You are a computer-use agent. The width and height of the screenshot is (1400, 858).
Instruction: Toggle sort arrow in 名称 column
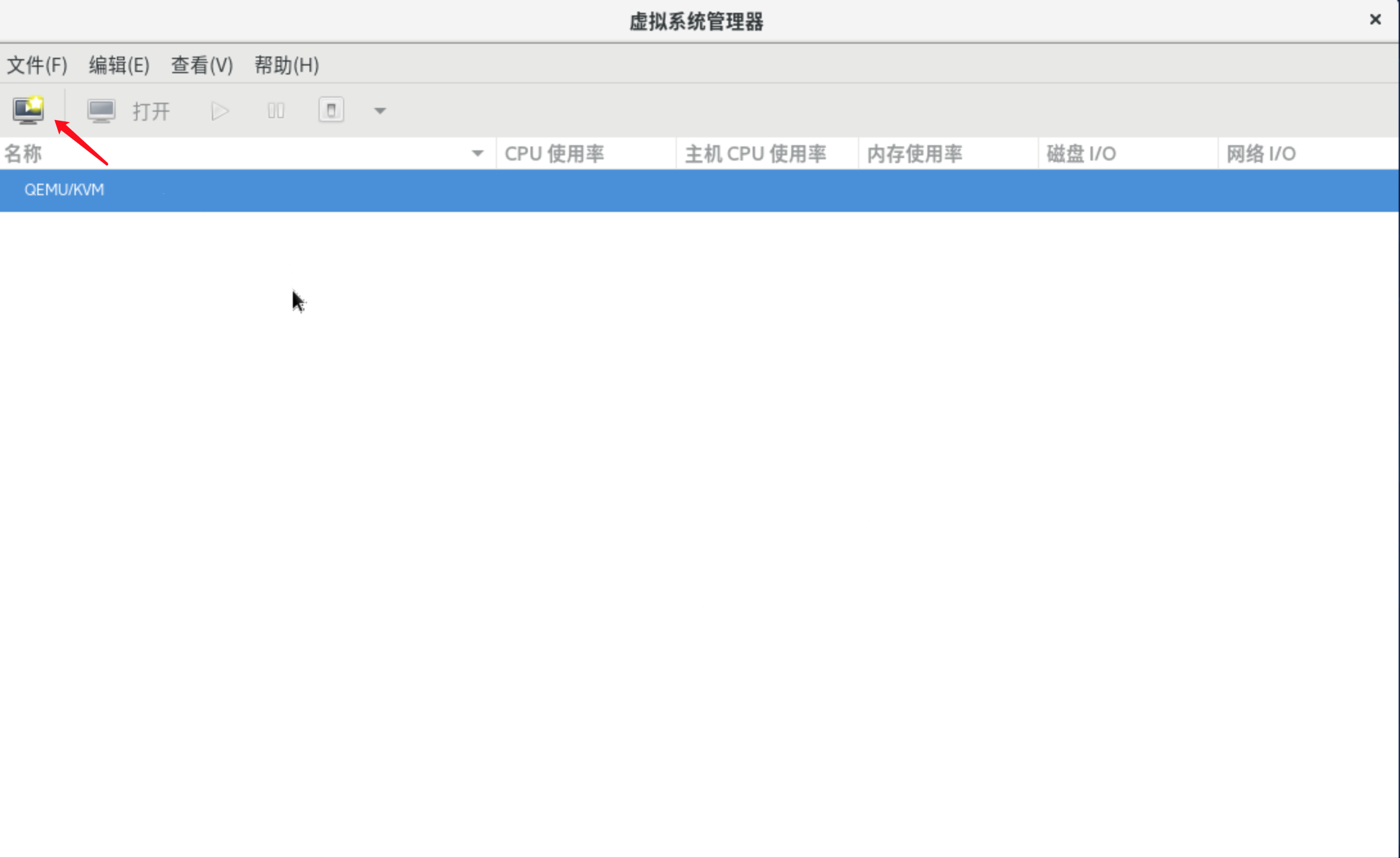coord(477,153)
